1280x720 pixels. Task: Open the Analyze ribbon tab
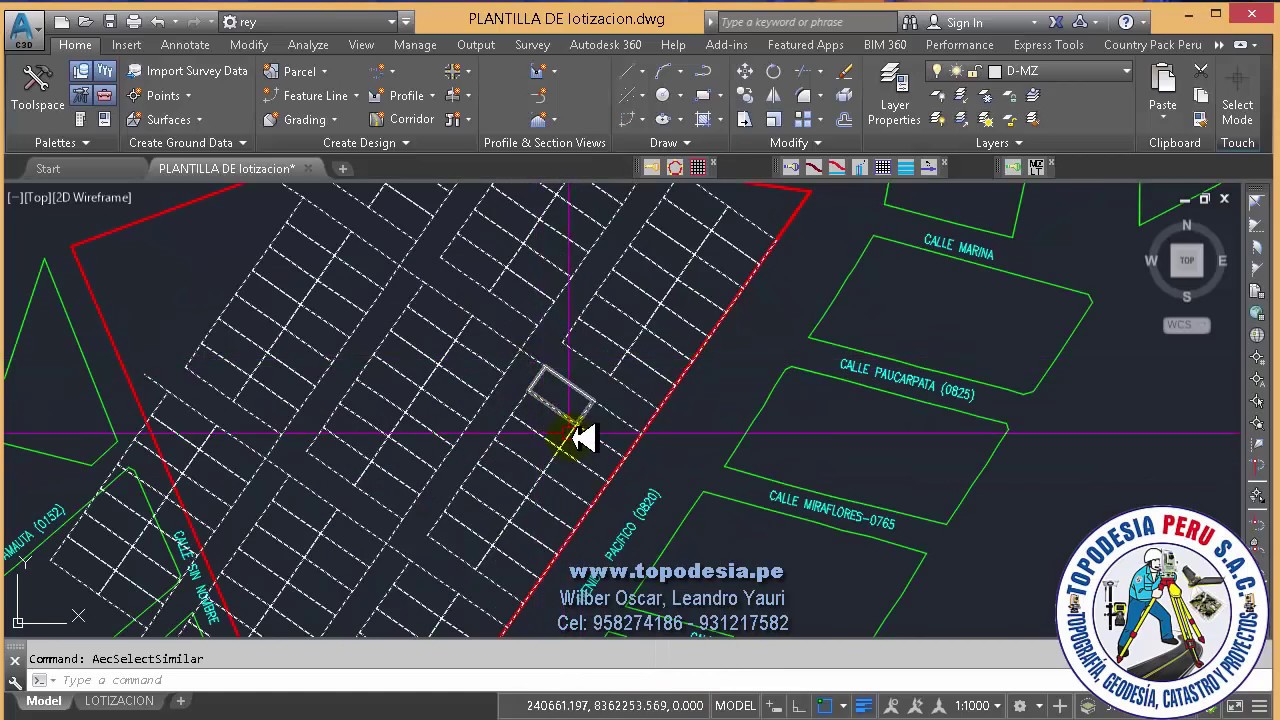coord(308,45)
